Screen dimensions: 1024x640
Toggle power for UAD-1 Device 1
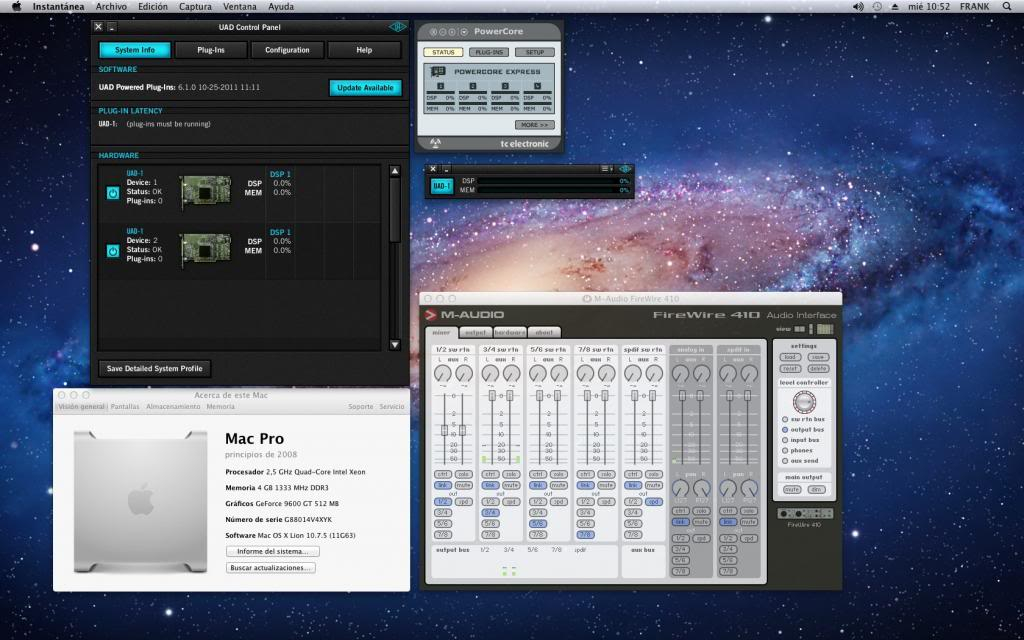[x=113, y=192]
